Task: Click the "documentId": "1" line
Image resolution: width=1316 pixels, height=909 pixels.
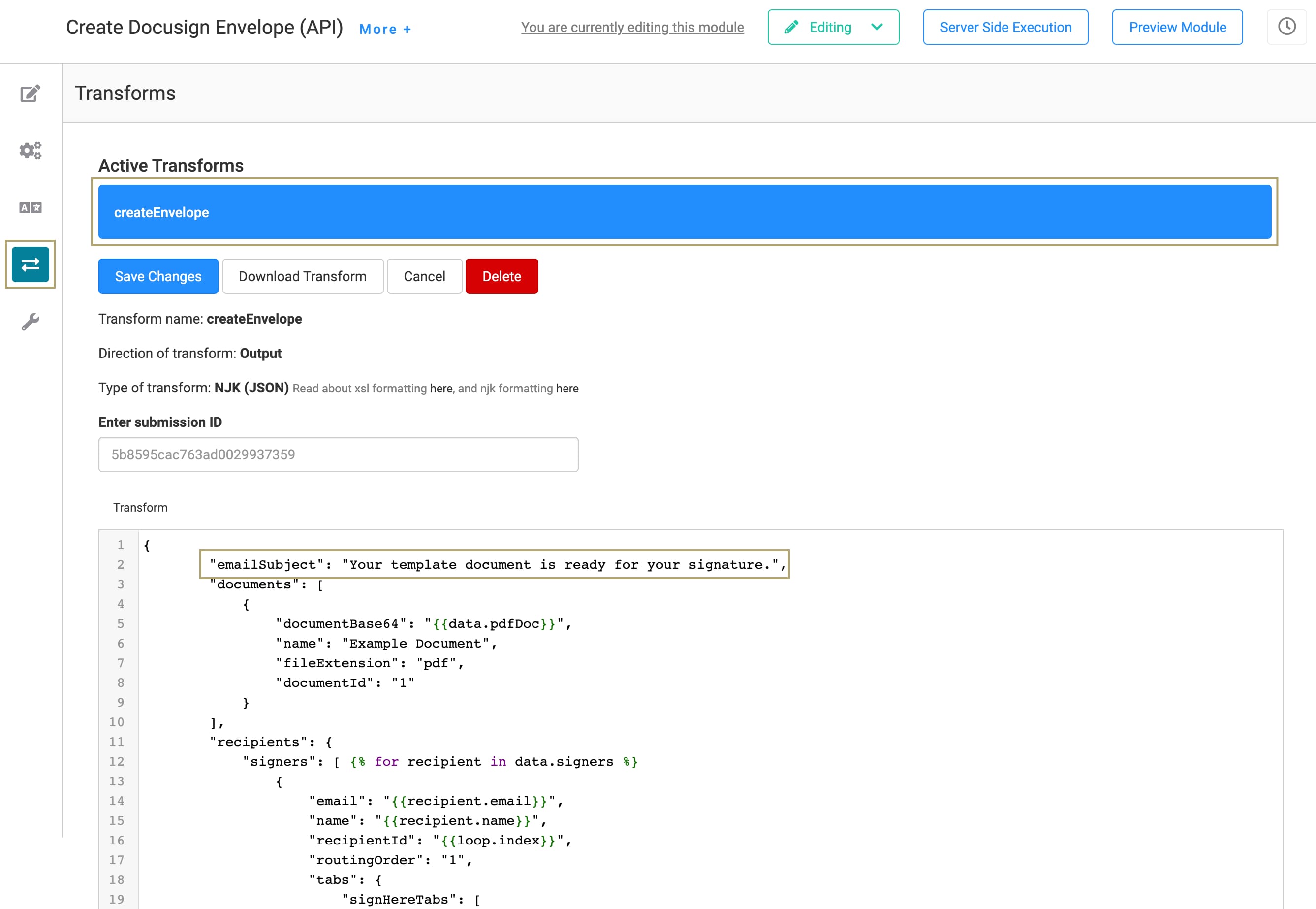Action: coord(345,683)
